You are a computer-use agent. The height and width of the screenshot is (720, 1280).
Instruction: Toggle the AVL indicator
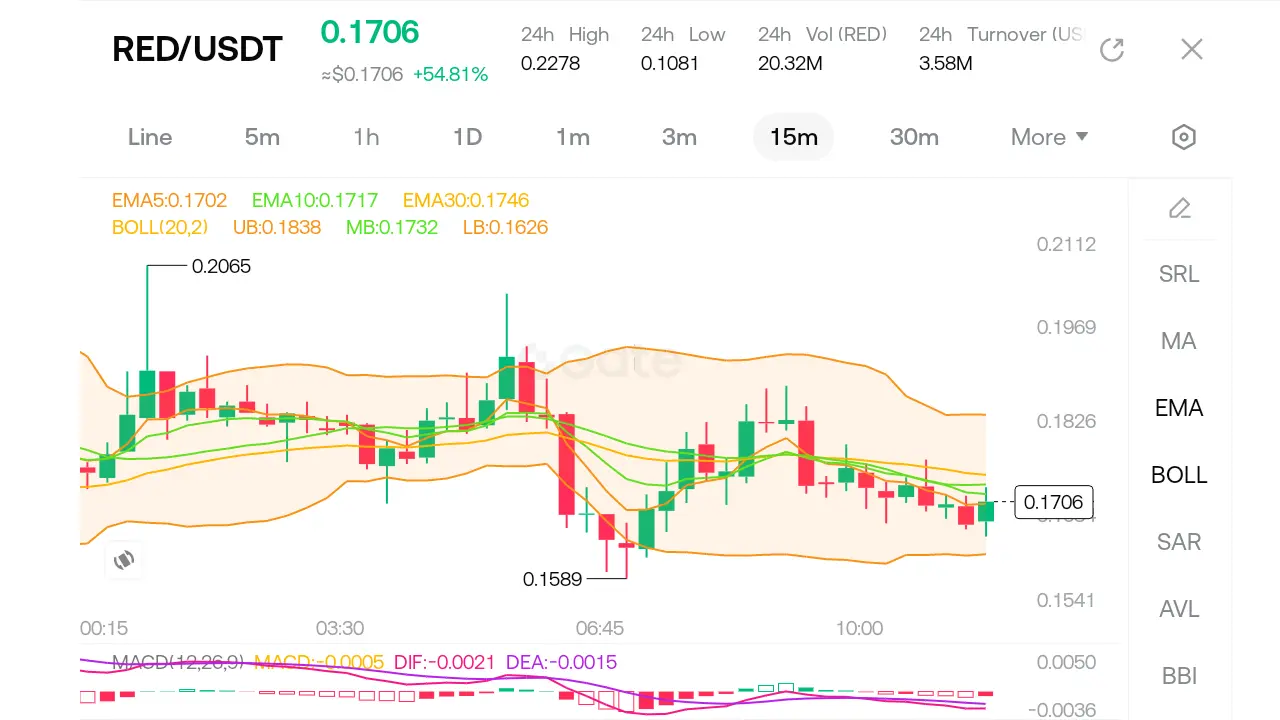(x=1179, y=609)
